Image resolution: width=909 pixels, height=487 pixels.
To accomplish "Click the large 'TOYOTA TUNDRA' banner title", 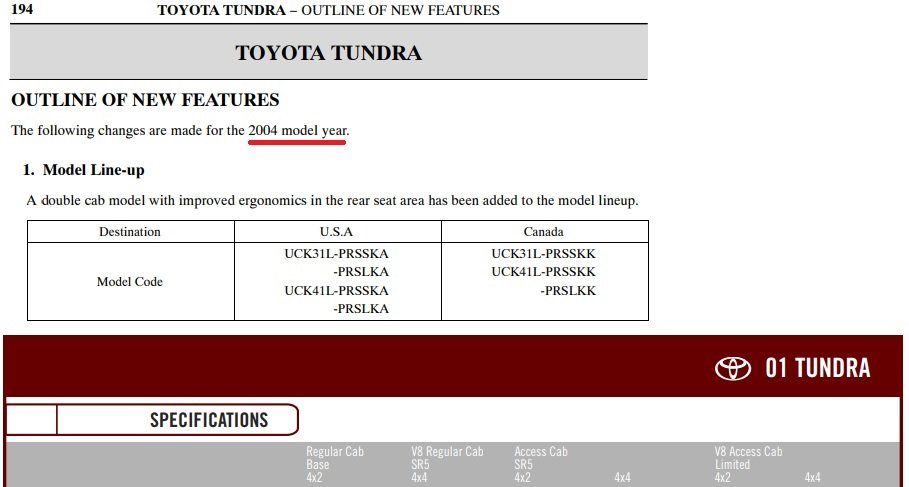I will (x=328, y=53).
